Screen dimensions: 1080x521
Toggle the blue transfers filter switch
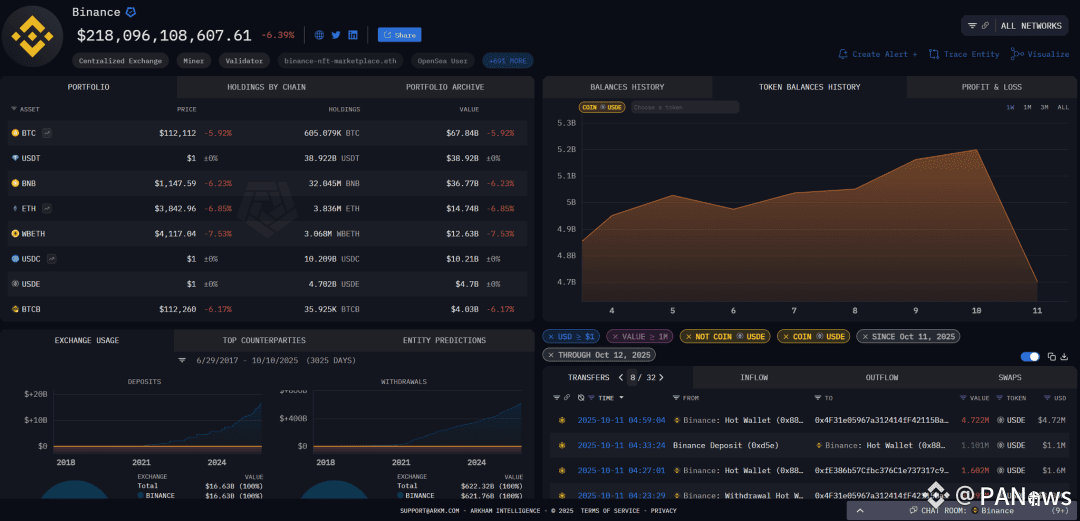(x=1030, y=356)
